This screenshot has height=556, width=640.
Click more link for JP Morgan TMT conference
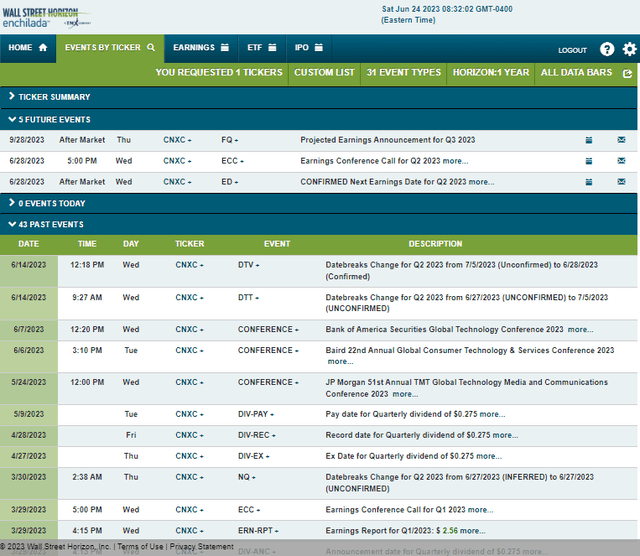405,394
